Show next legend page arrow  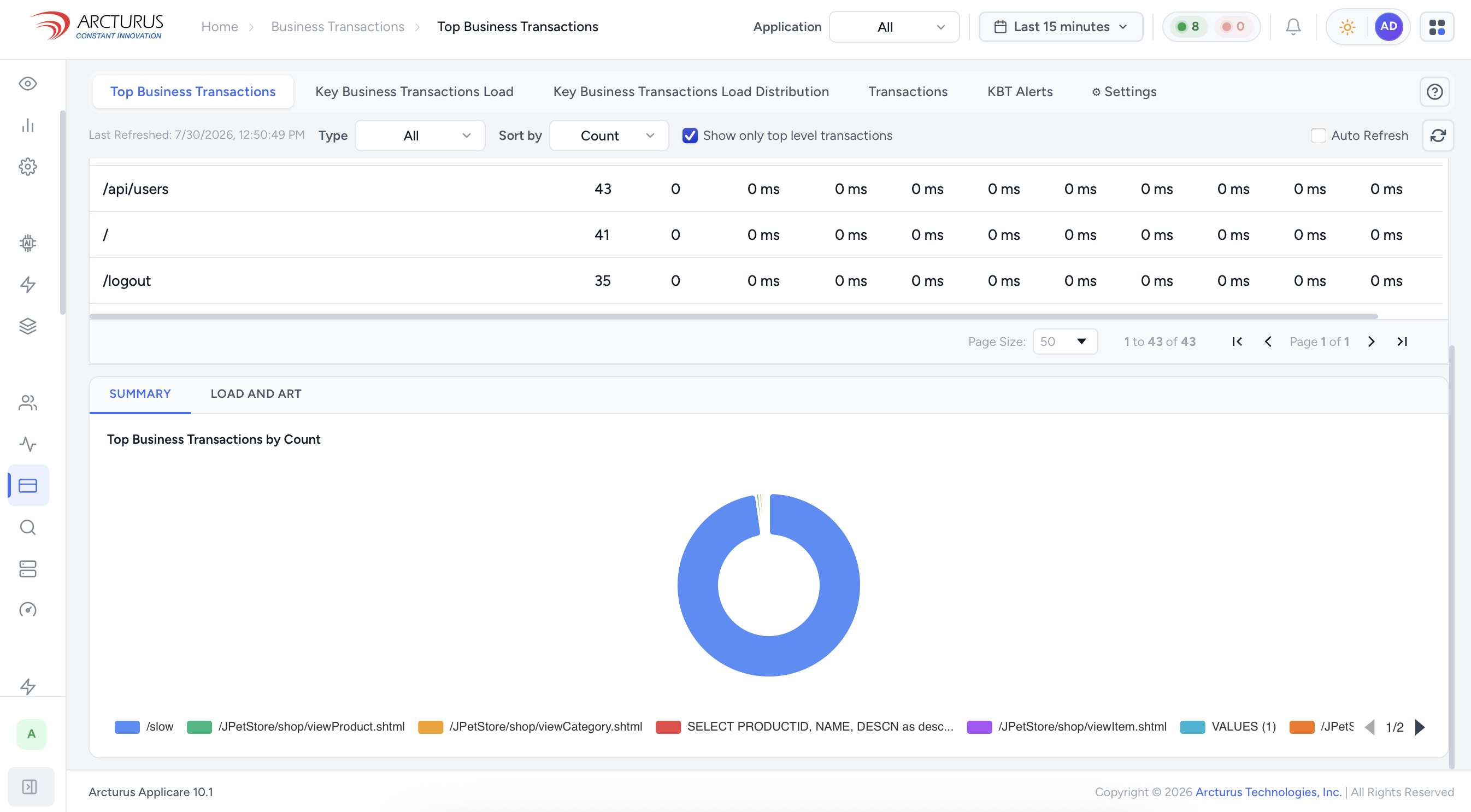[x=1420, y=727]
